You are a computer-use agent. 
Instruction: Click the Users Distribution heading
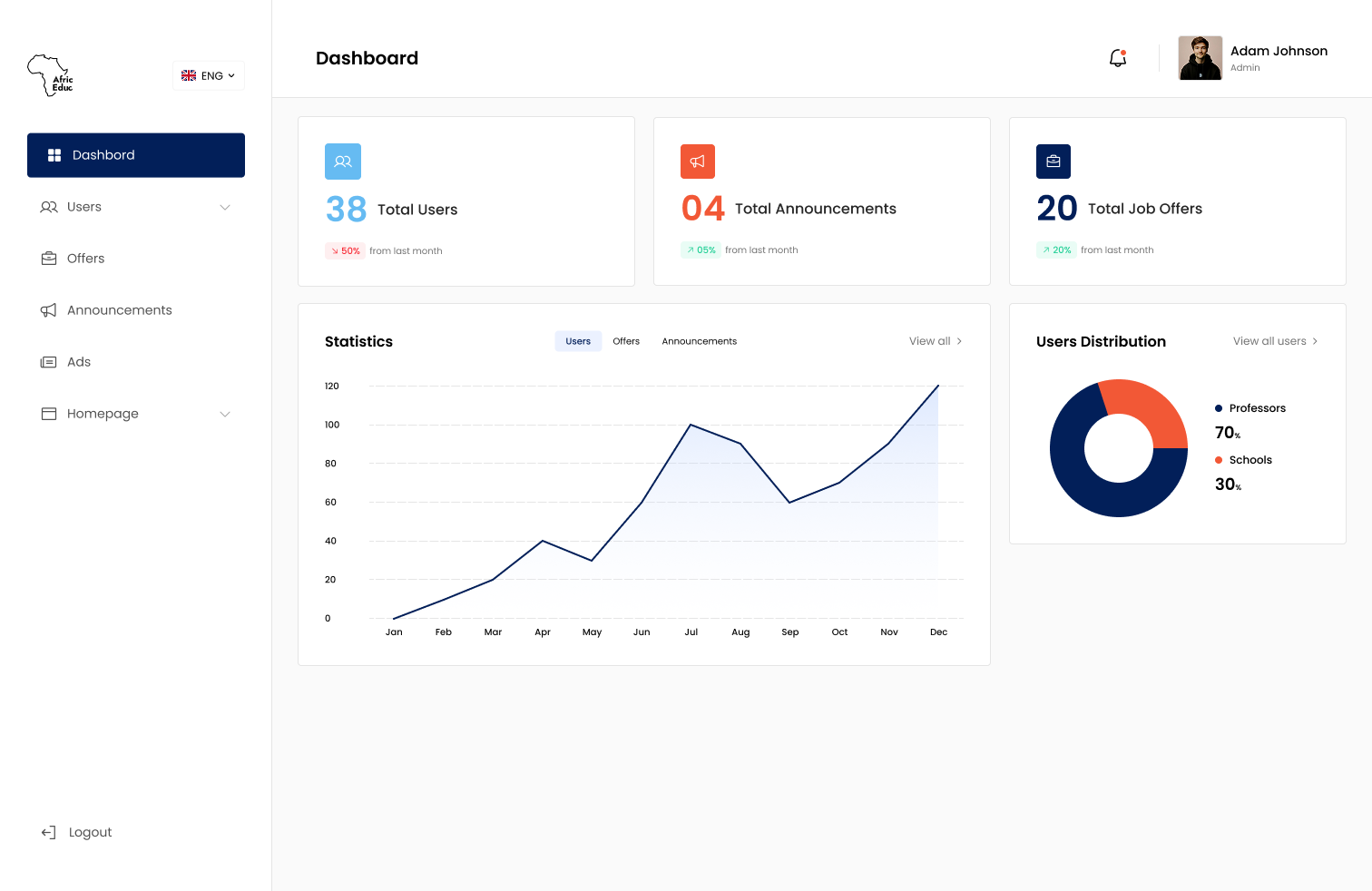pos(1102,341)
